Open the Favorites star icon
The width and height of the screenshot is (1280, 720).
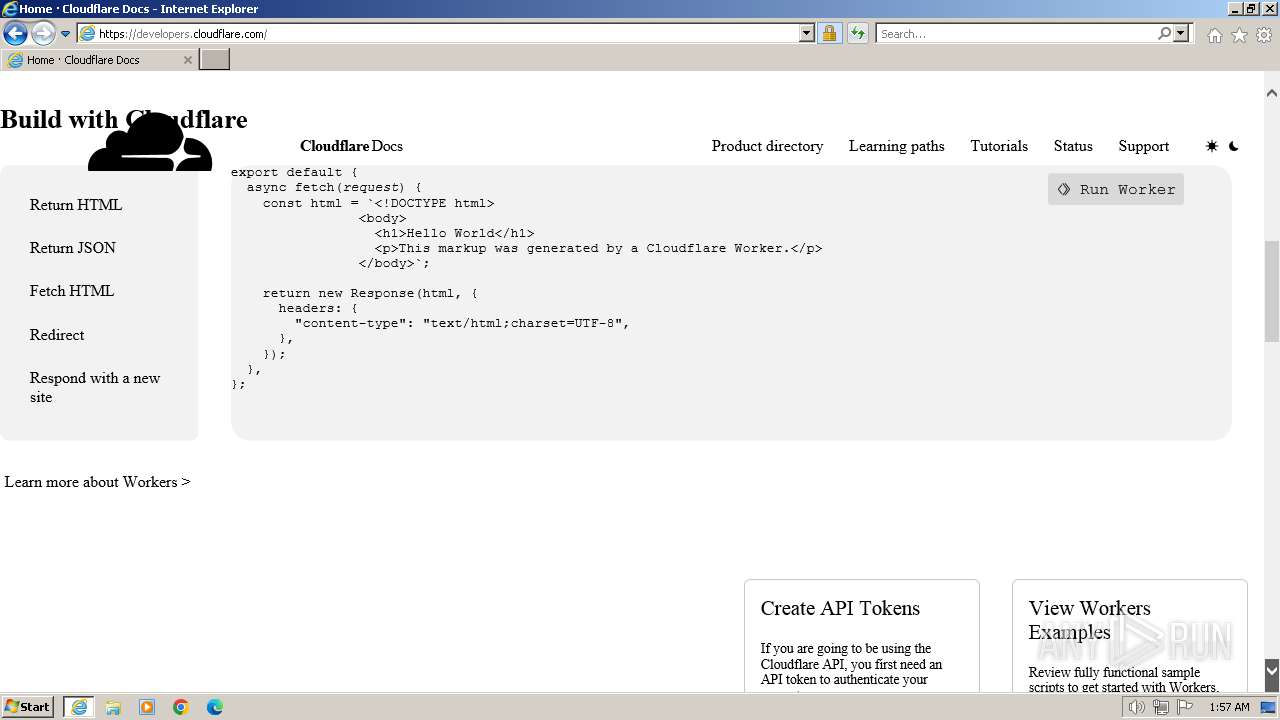tap(1239, 35)
